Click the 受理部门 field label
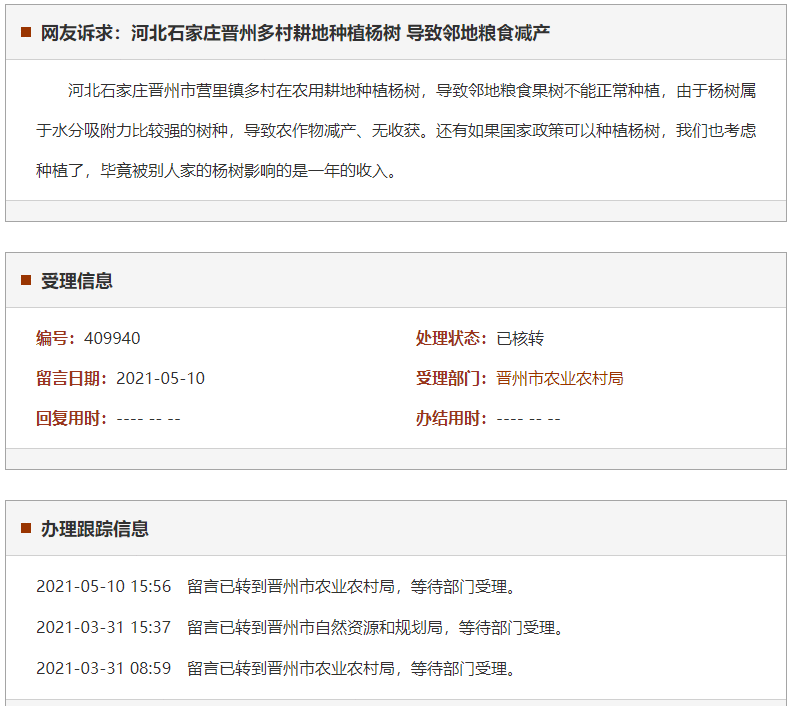 coord(452,378)
